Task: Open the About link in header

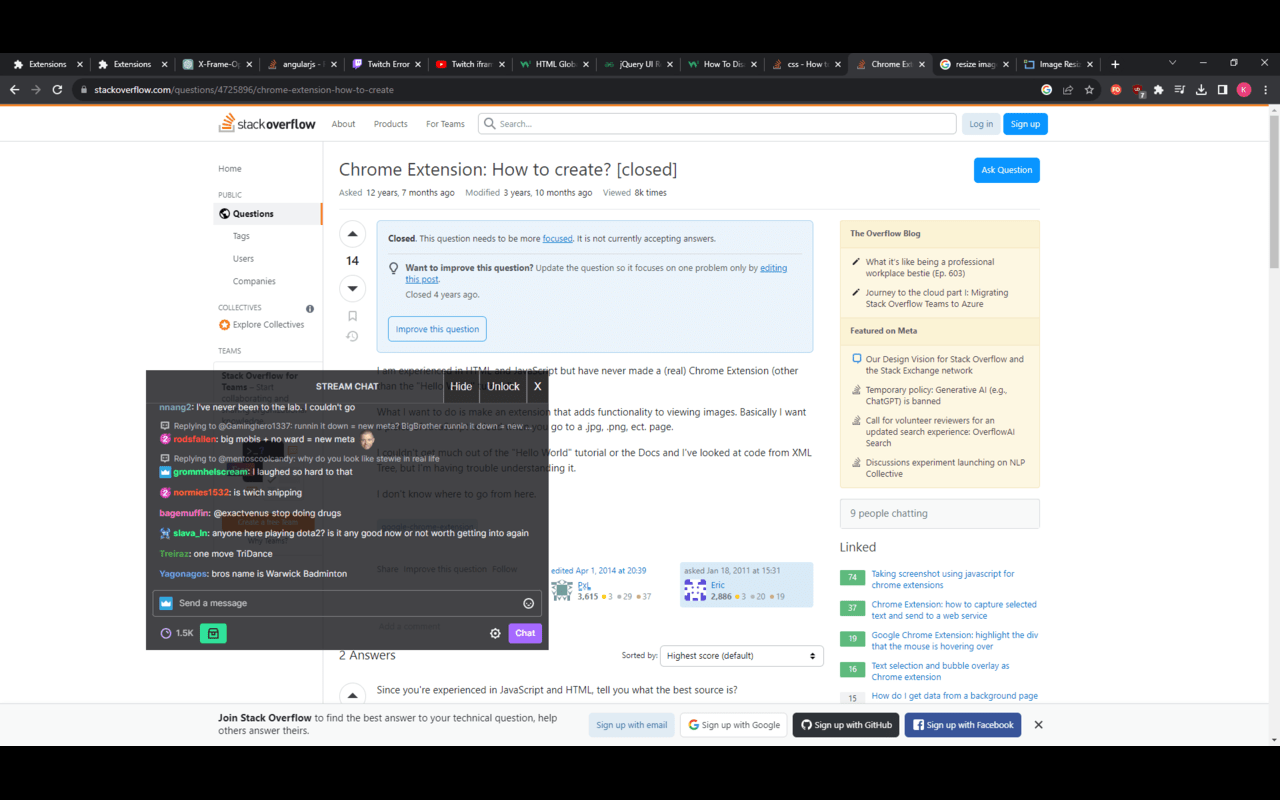Action: pos(343,124)
